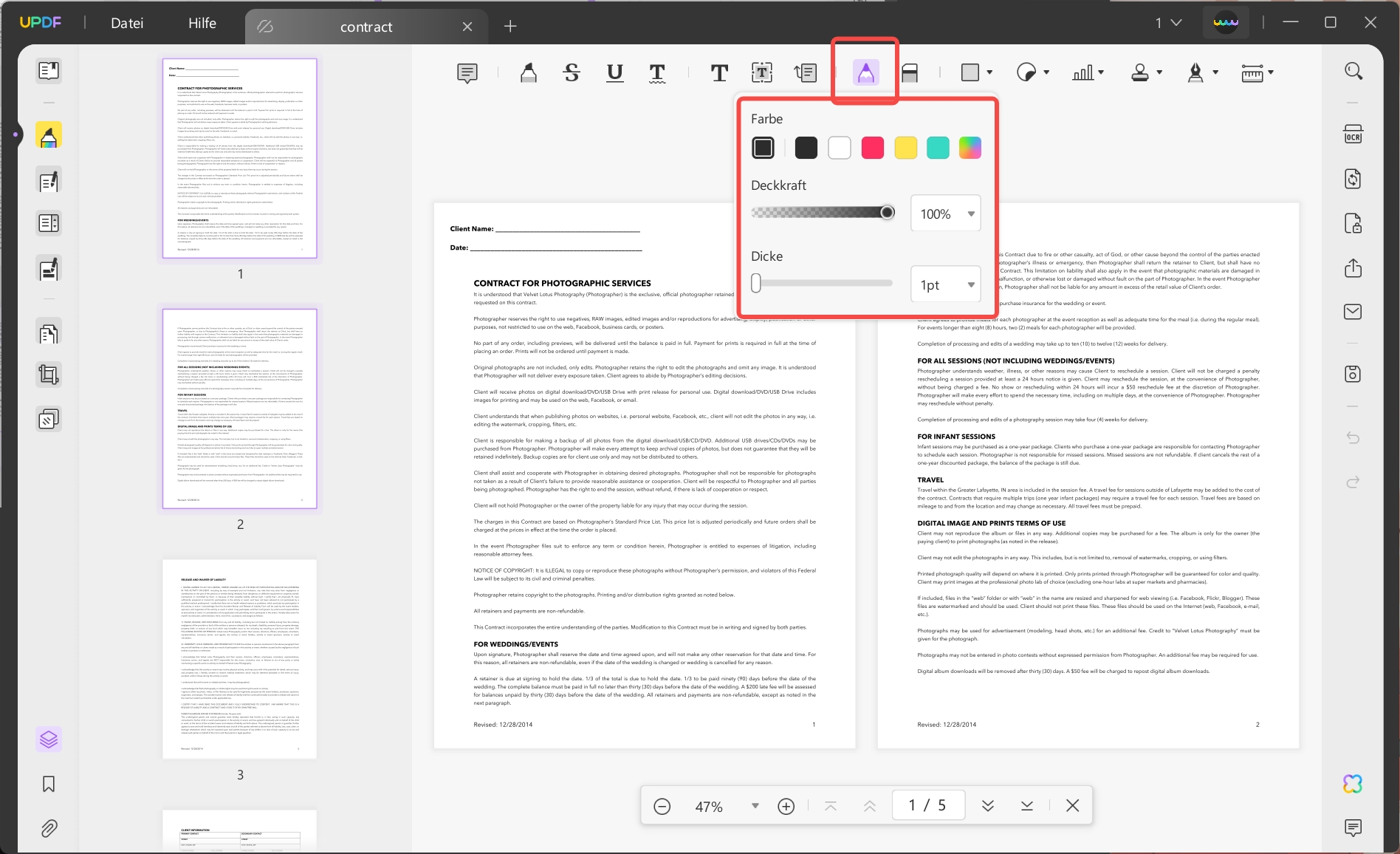
Task: Select the text comment tool
Action: (x=719, y=72)
